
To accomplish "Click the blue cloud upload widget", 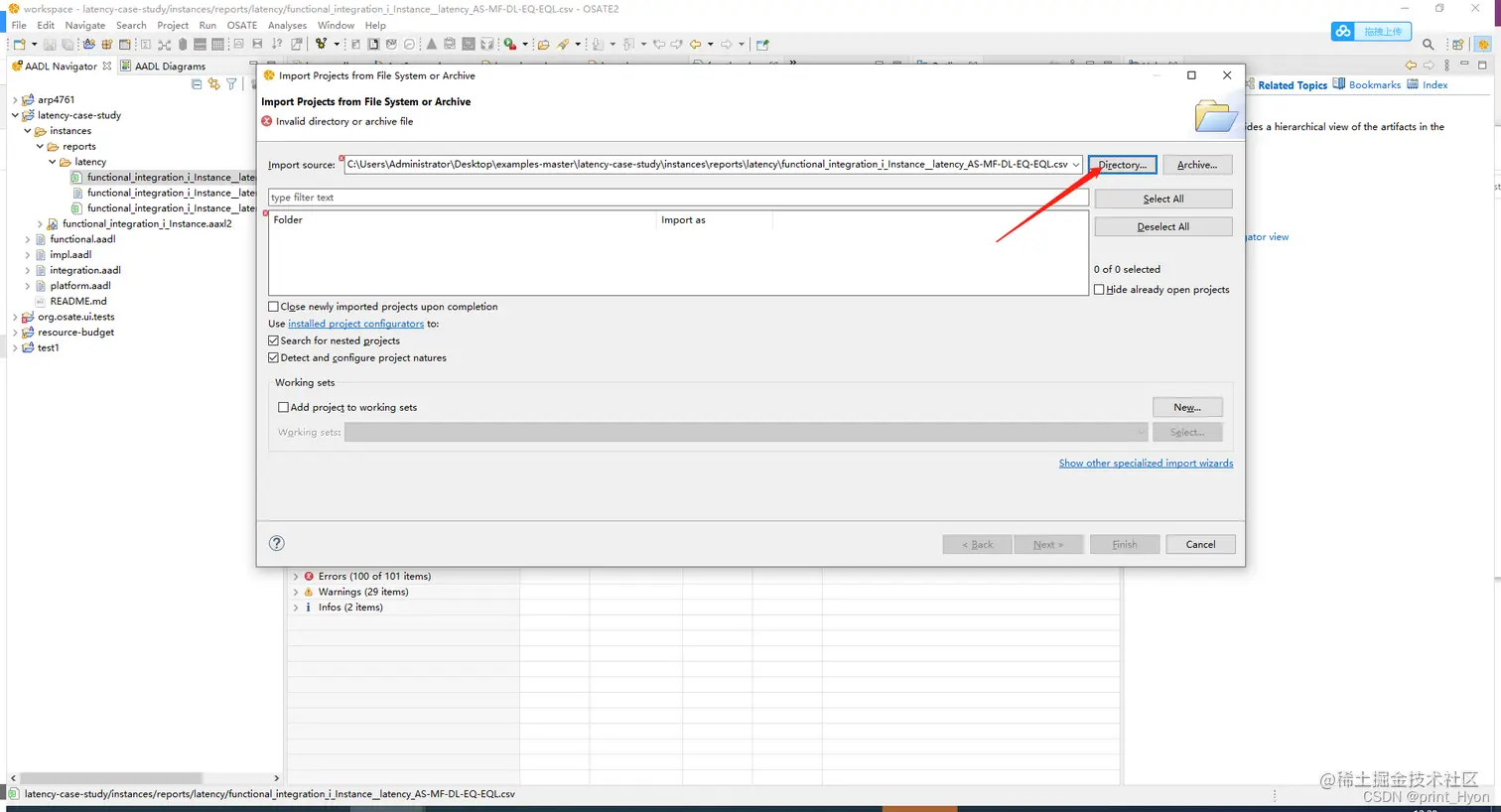I will coord(1371,32).
